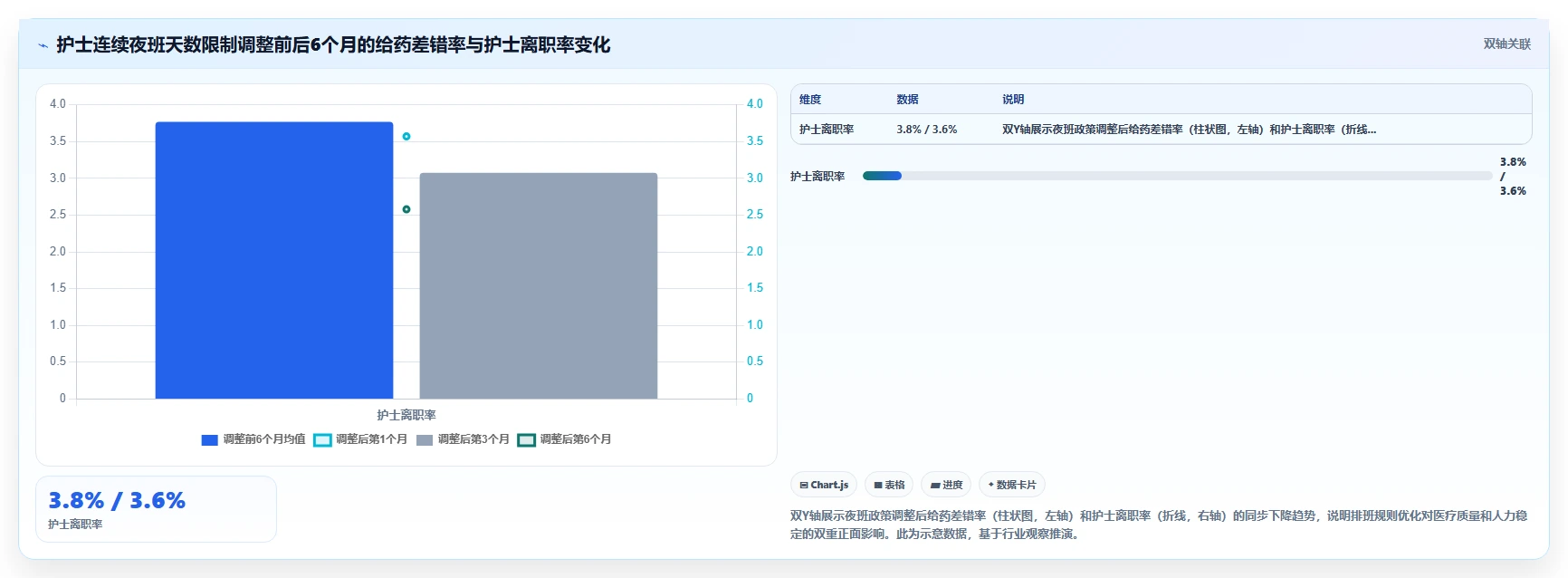Click the lower dark teal data point
The image size is (1568, 578).
(x=406, y=209)
